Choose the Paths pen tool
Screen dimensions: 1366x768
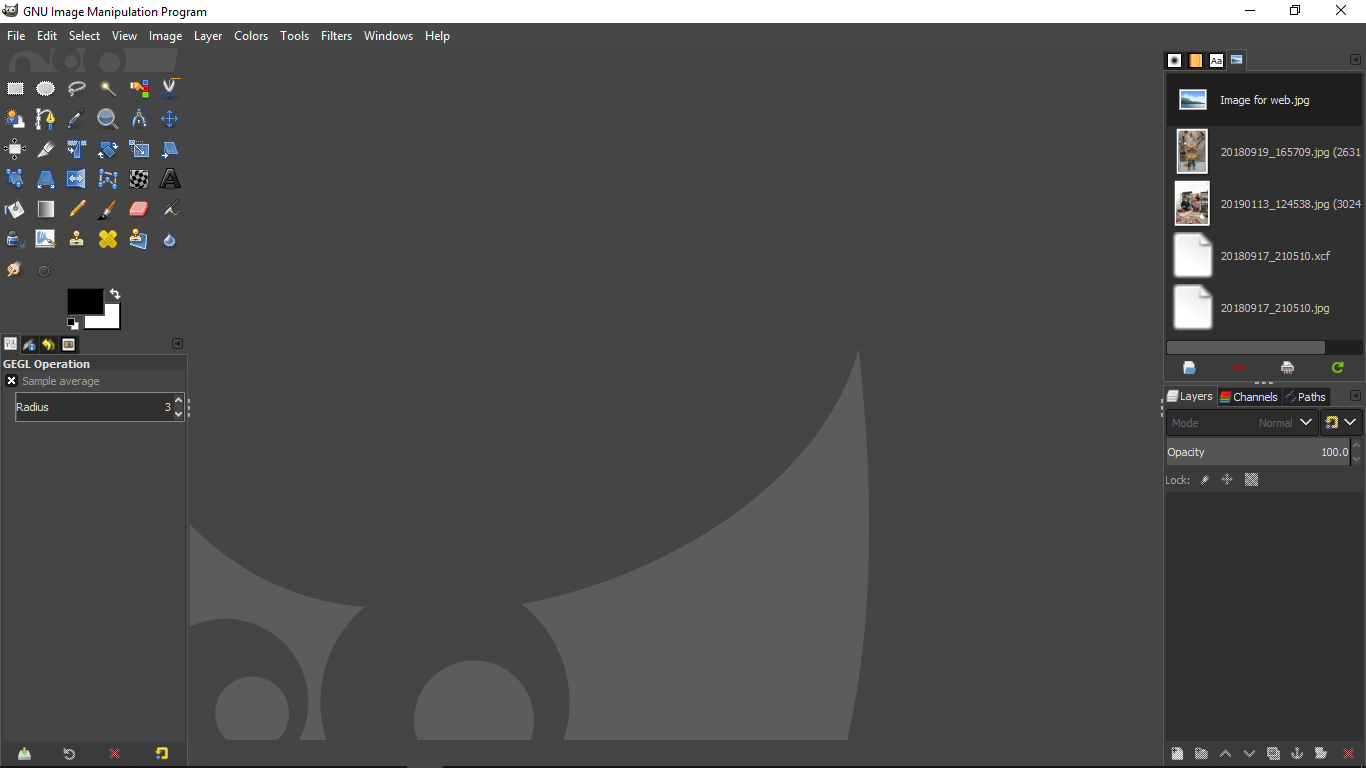tap(46, 119)
